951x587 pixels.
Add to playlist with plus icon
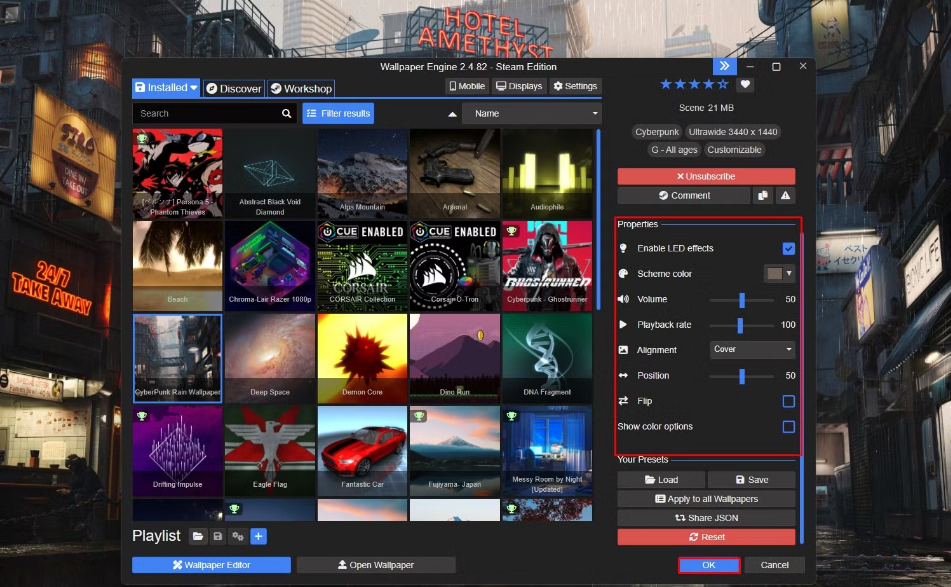258,536
